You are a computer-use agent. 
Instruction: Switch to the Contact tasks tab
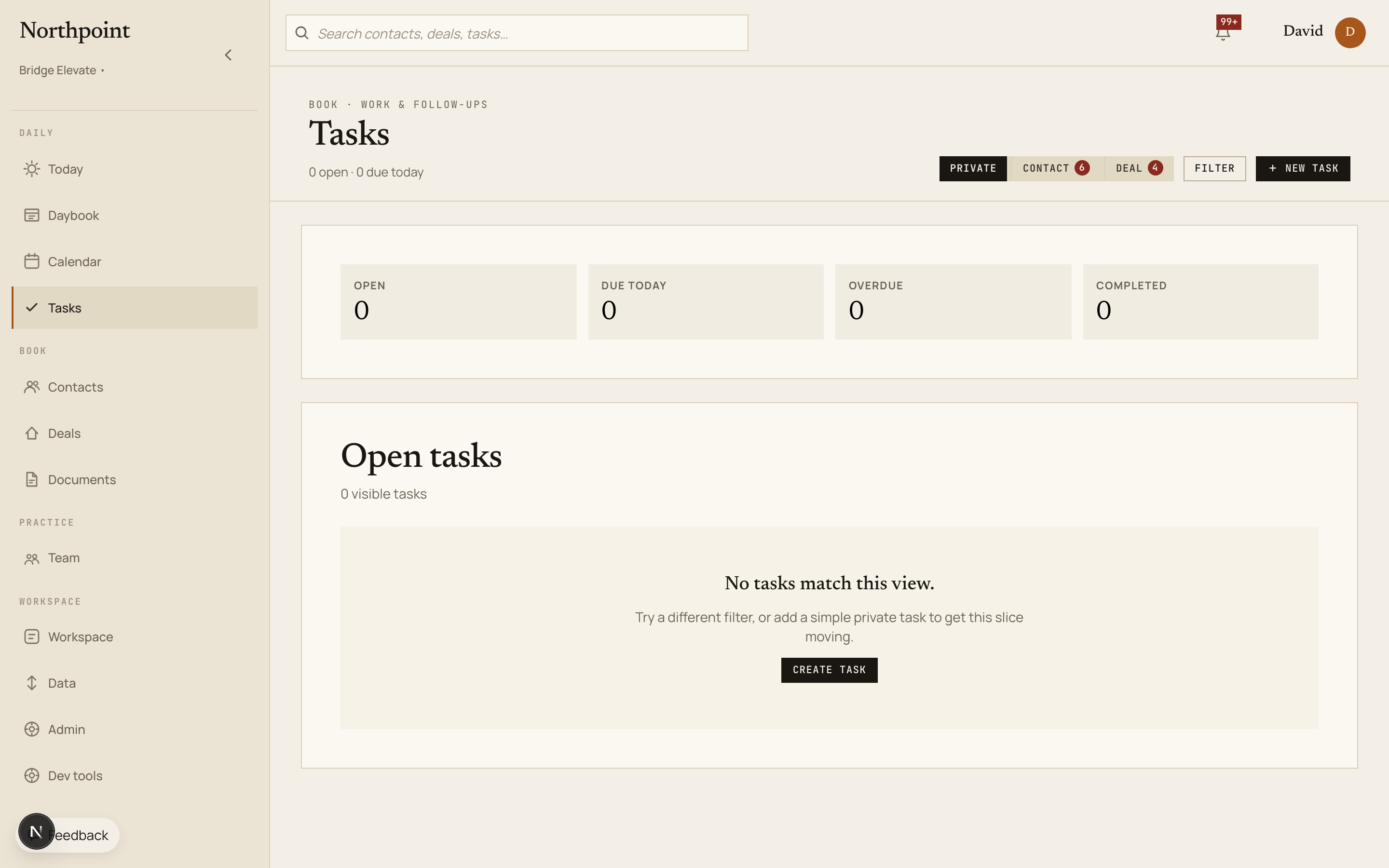tap(1056, 168)
